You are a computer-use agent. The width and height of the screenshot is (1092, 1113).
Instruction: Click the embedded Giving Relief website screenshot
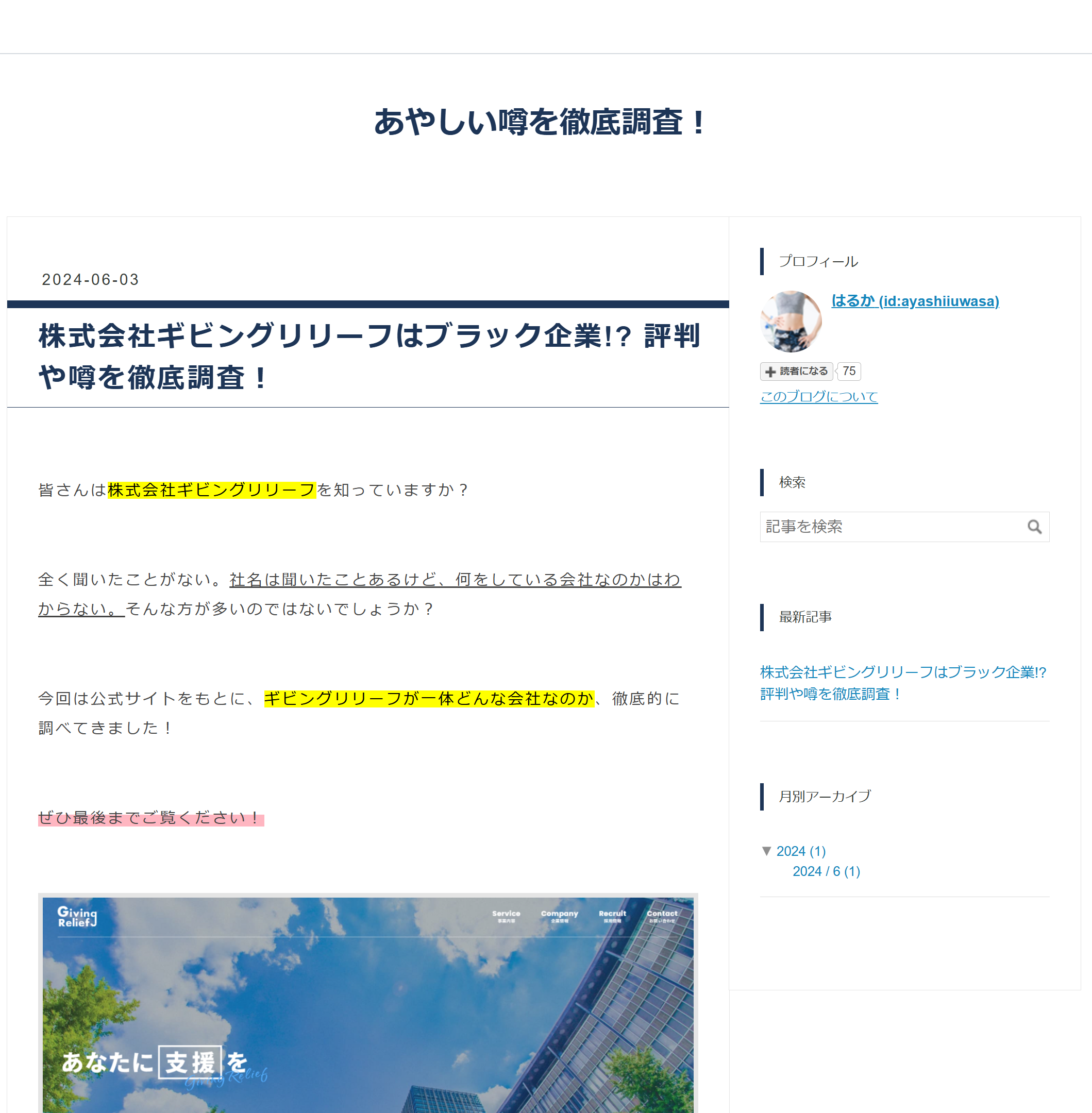point(369,1003)
